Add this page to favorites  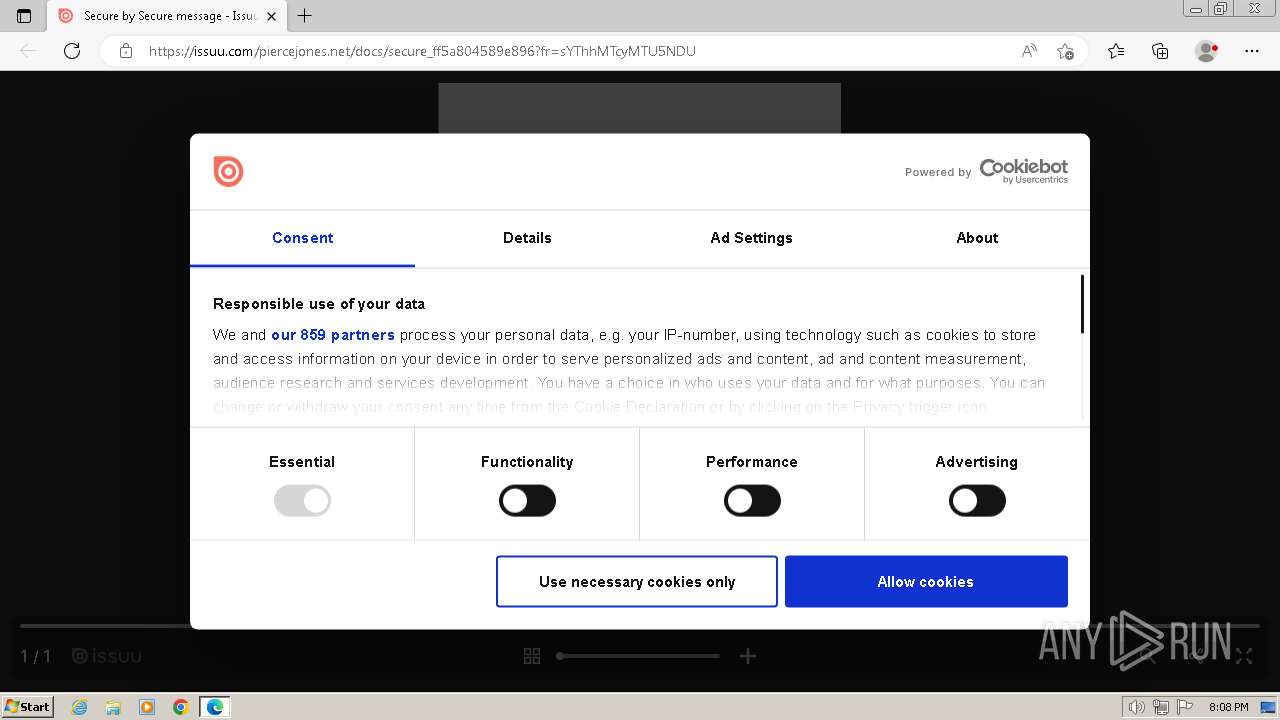tap(1065, 51)
